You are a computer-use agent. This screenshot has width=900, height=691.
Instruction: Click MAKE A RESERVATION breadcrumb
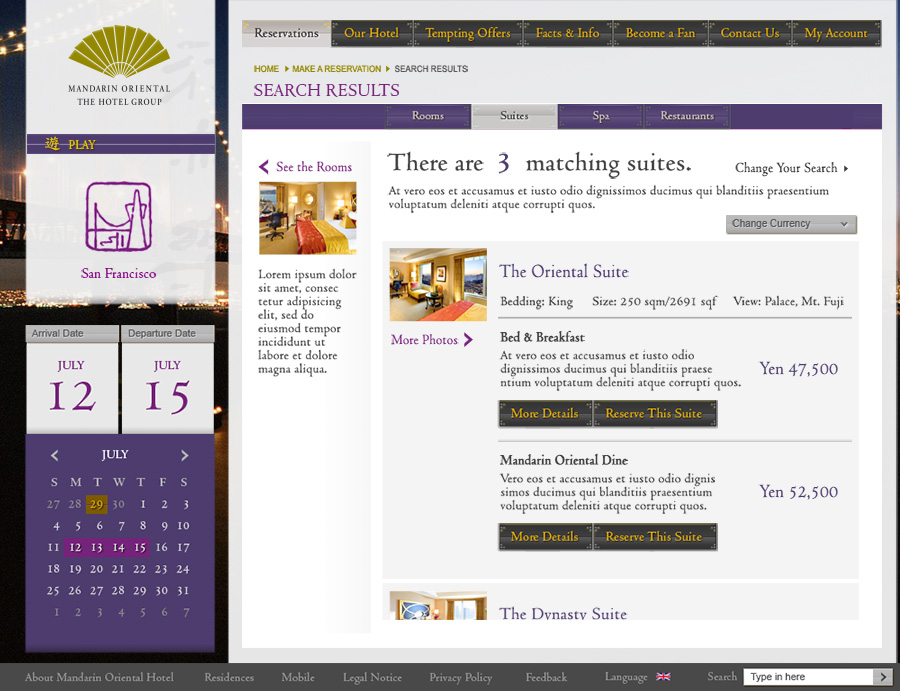point(336,69)
